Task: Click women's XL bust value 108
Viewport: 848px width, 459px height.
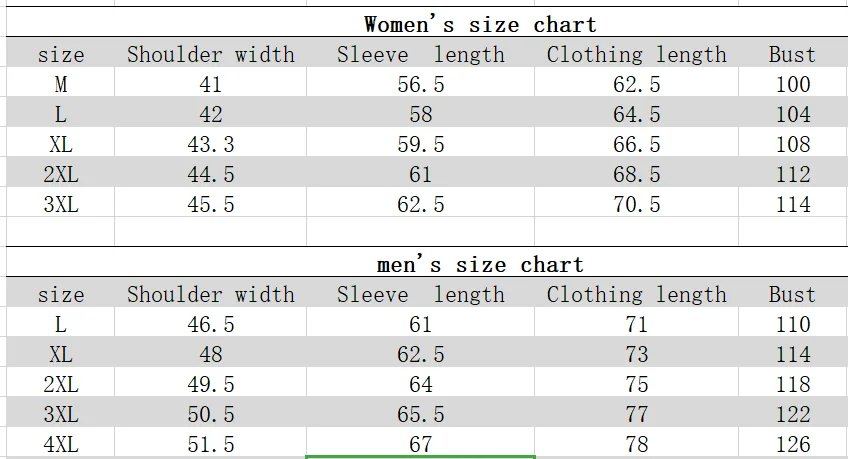Action: [792, 145]
